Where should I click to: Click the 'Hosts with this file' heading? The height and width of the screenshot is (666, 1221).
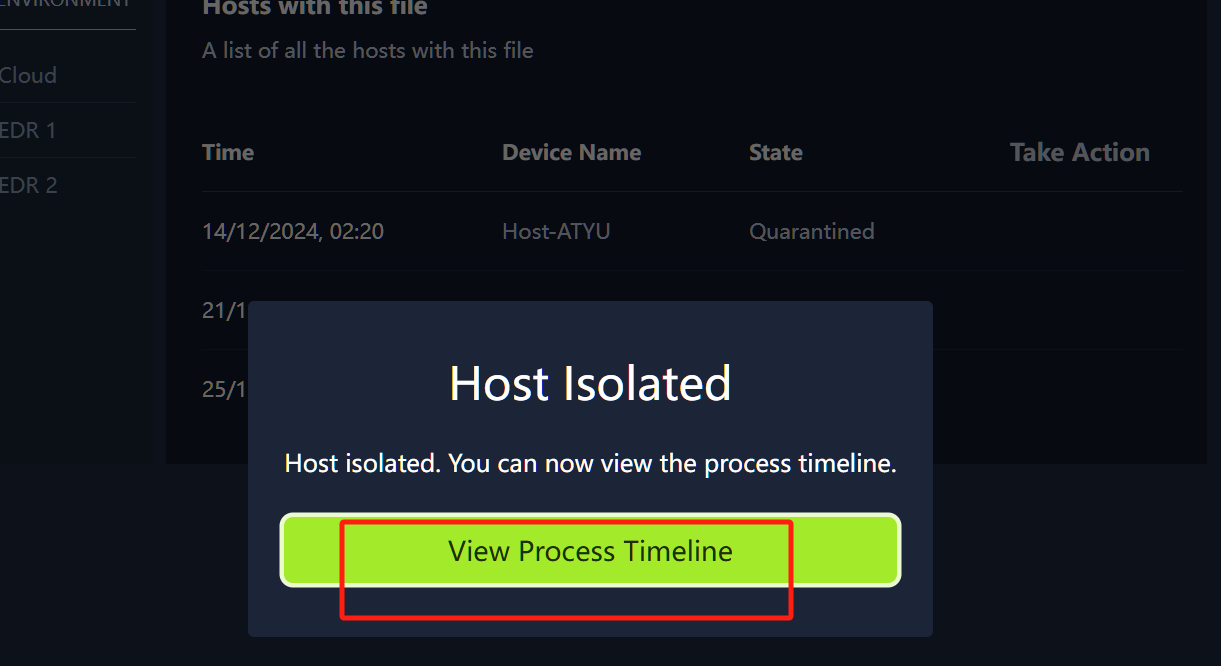click(315, 9)
